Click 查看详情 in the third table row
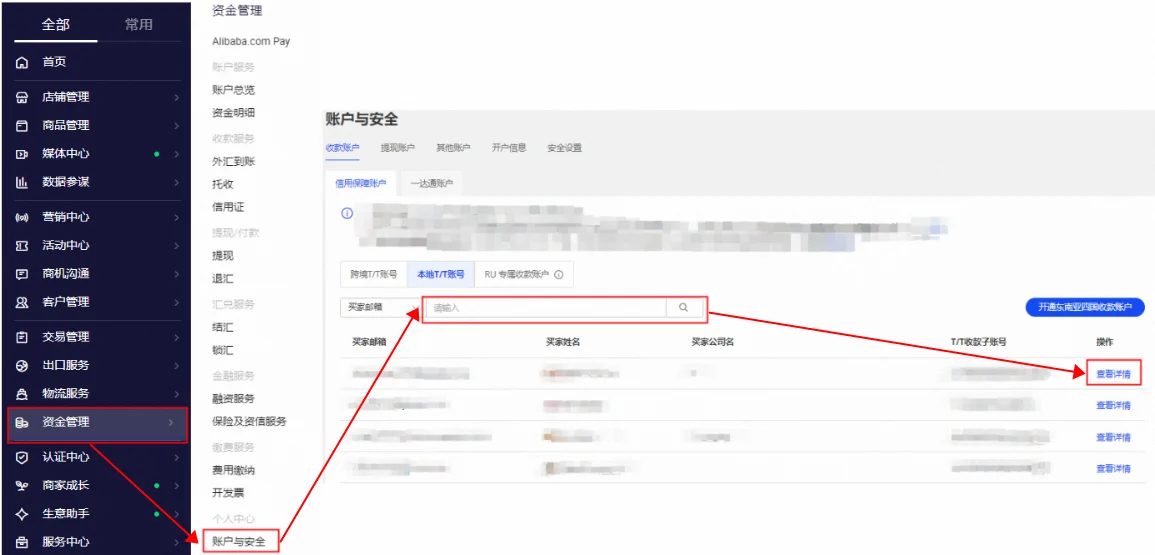 click(x=1113, y=437)
